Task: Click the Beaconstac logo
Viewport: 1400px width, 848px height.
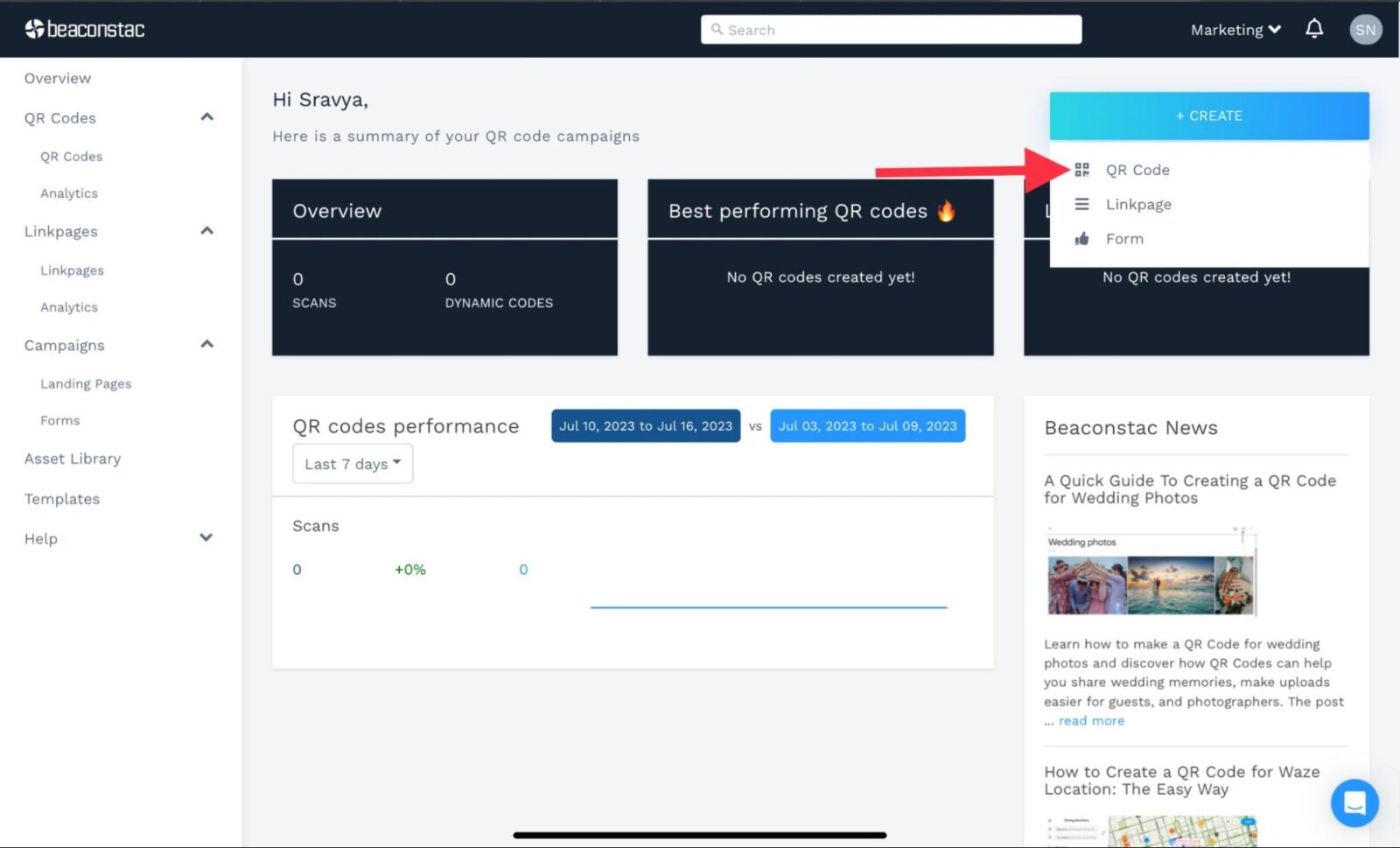Action: [85, 30]
